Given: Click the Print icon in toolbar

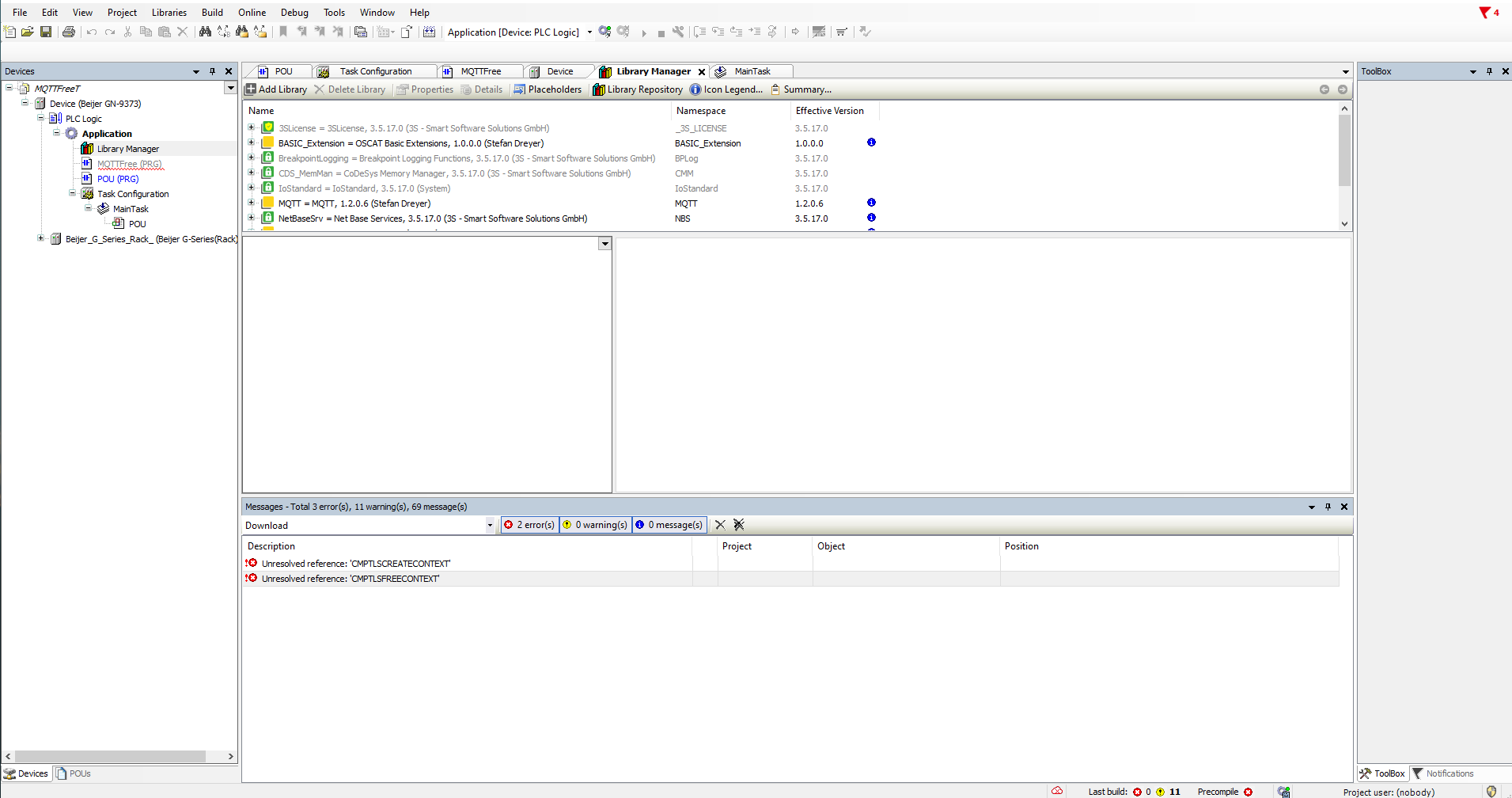Looking at the screenshot, I should pos(69,32).
